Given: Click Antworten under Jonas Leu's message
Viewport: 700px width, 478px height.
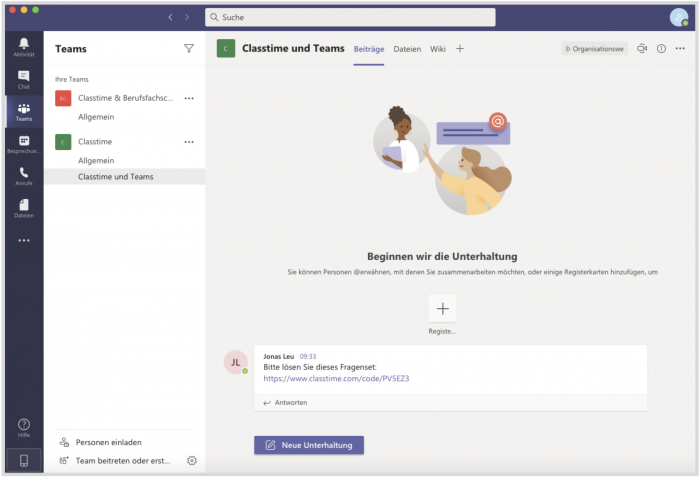Looking at the screenshot, I should pyautogui.click(x=286, y=403).
